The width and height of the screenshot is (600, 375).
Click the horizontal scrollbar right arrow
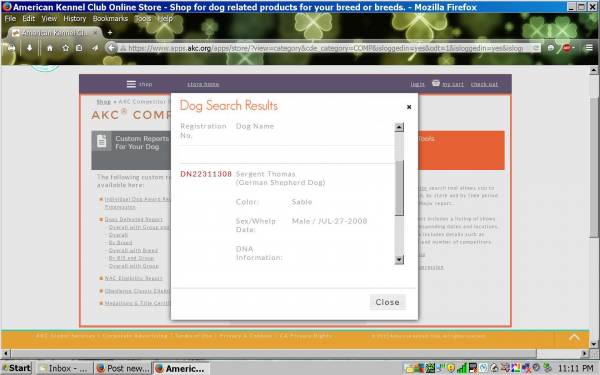coord(585,353)
